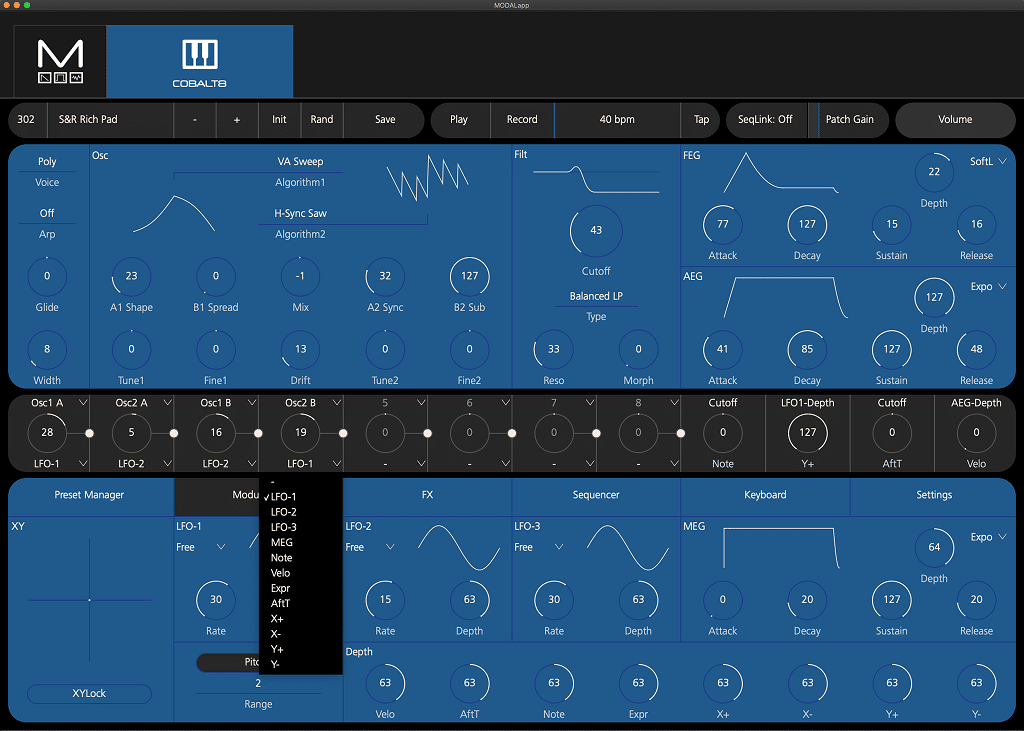Toggle mod slot Osc2 B connection node
The width and height of the screenshot is (1024, 731).
(343, 433)
